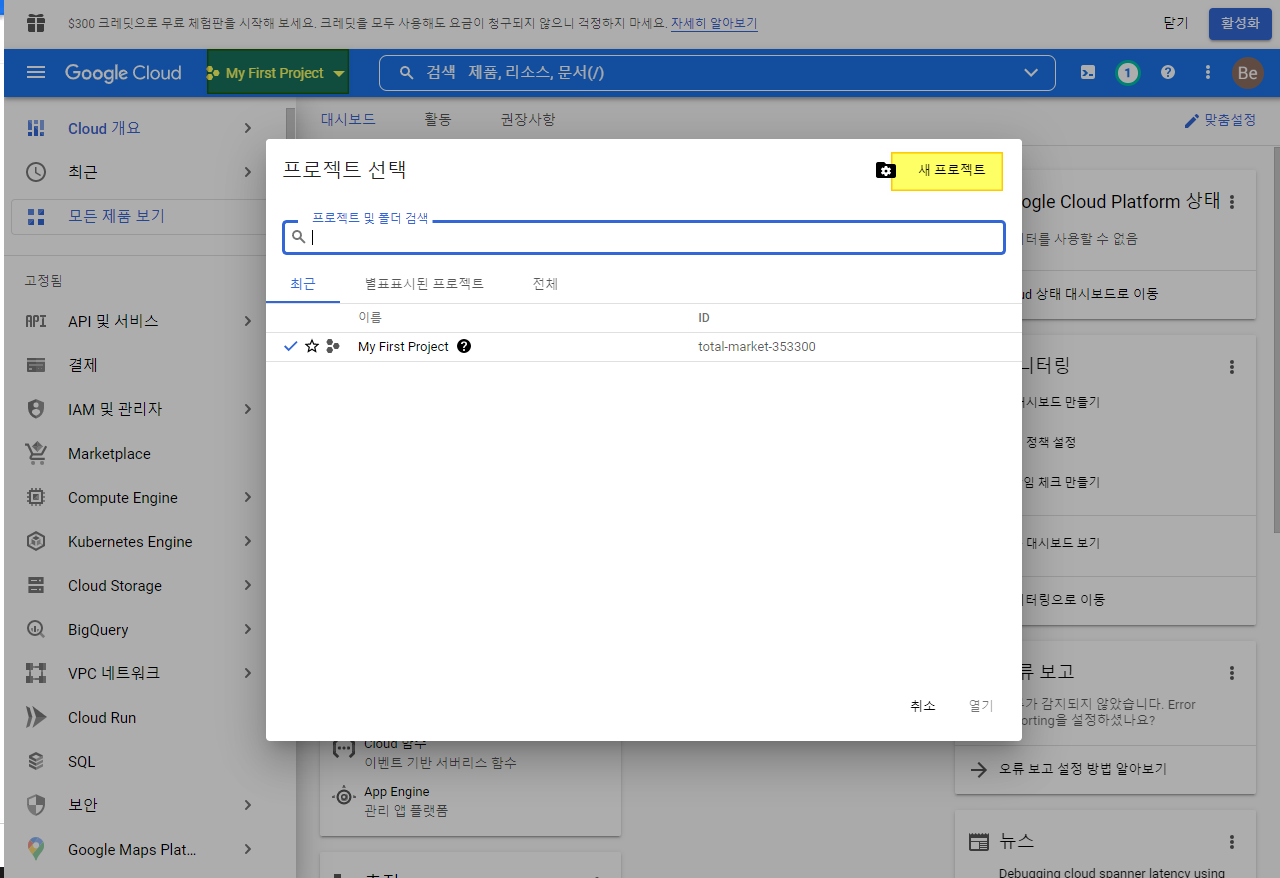Click the Compute Engine chip icon
This screenshot has width=1280, height=878.
pyautogui.click(x=36, y=497)
